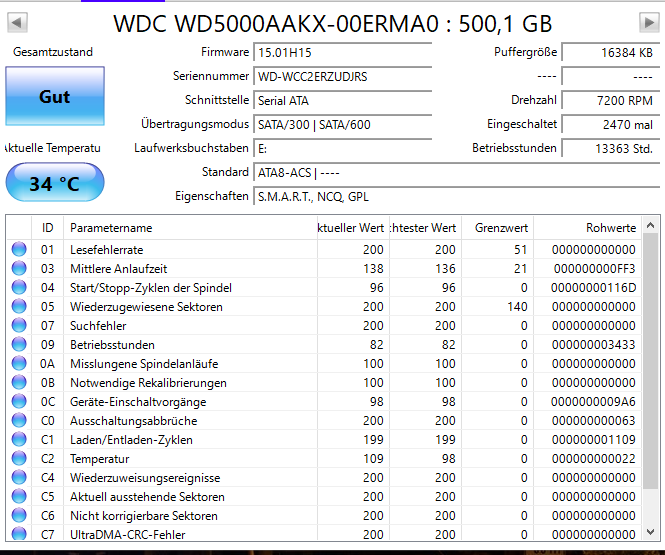This screenshot has height=555, width=665.
Task: Select the UltraDMA-CRC-Fehler parameter name
Action: point(128,535)
